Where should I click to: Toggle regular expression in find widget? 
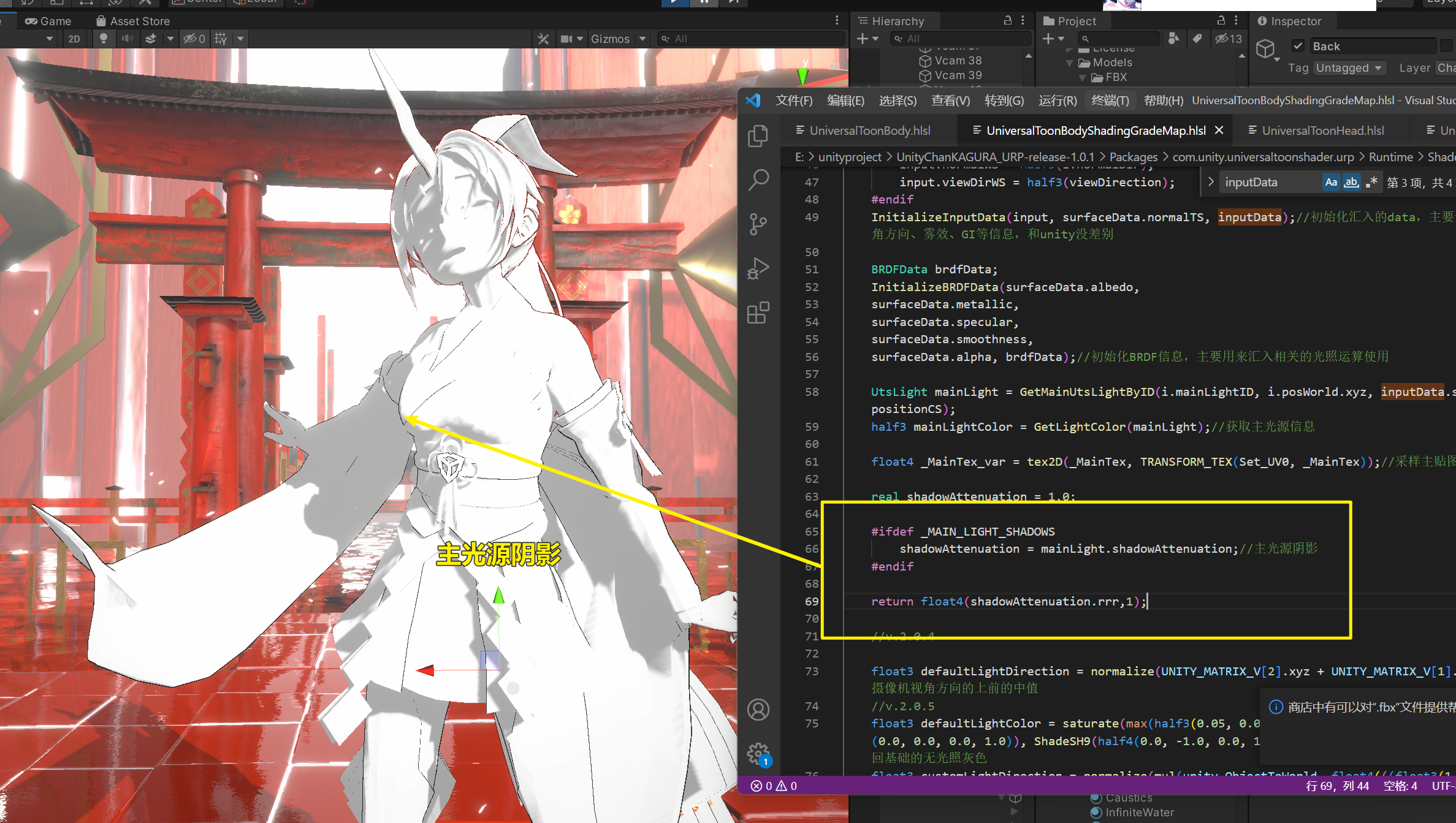pyautogui.click(x=1372, y=182)
